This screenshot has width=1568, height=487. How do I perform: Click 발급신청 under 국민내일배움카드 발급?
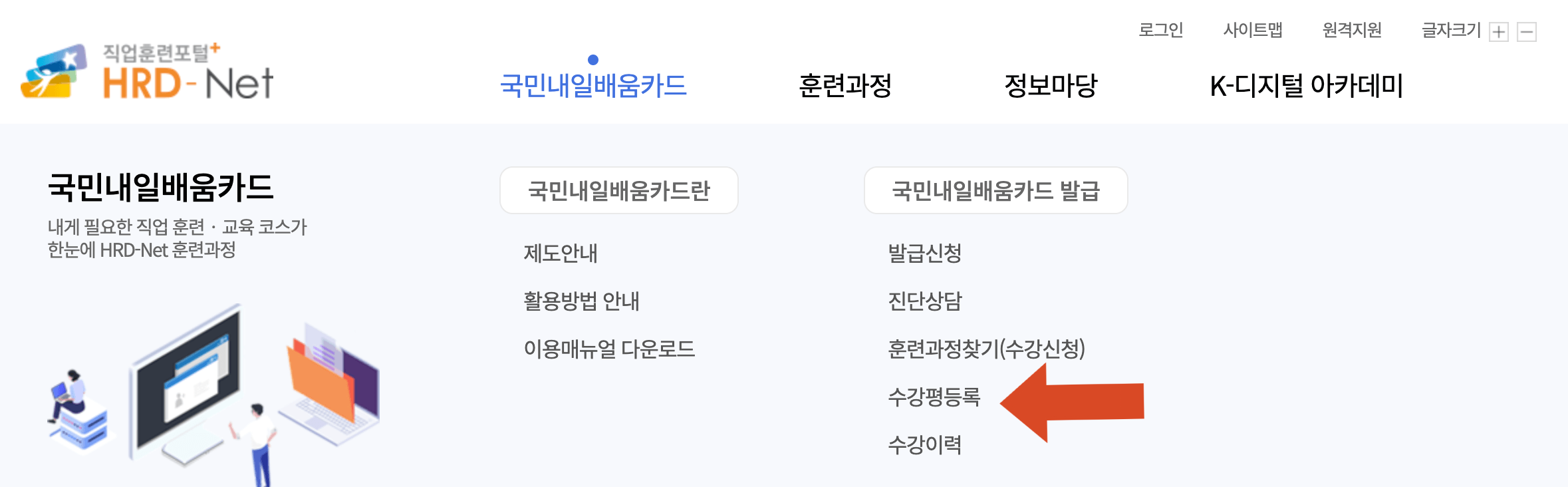pos(926,253)
